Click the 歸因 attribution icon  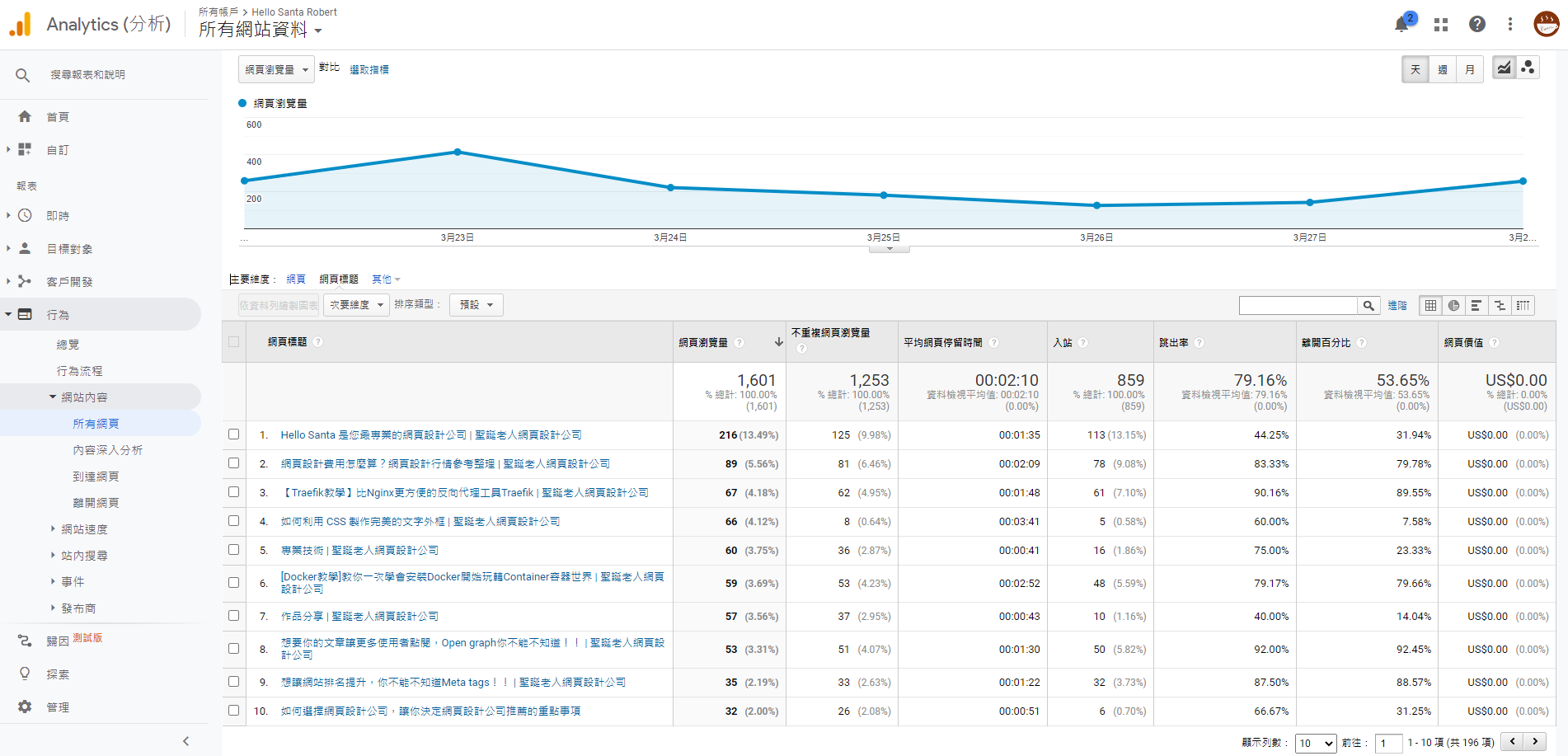pos(25,641)
